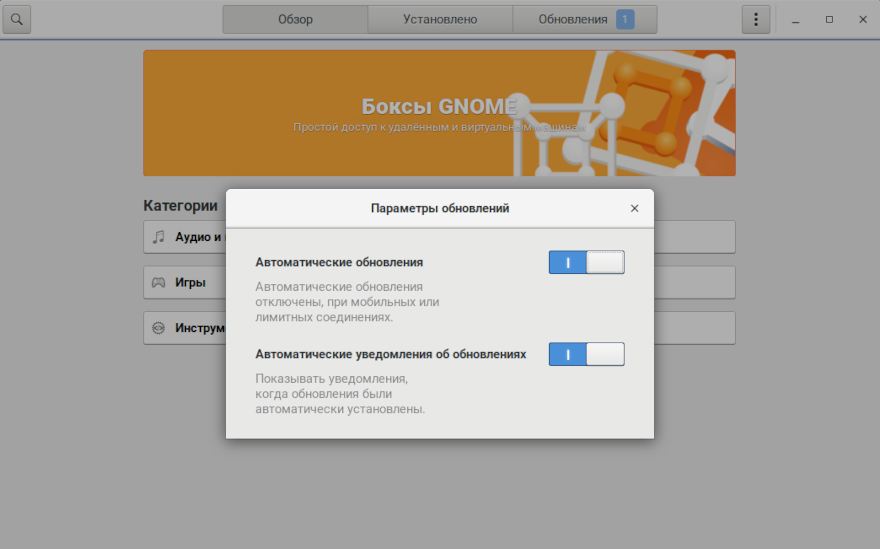Close the Параметры обновлений dialog
This screenshot has width=880, height=549.
coord(634,208)
